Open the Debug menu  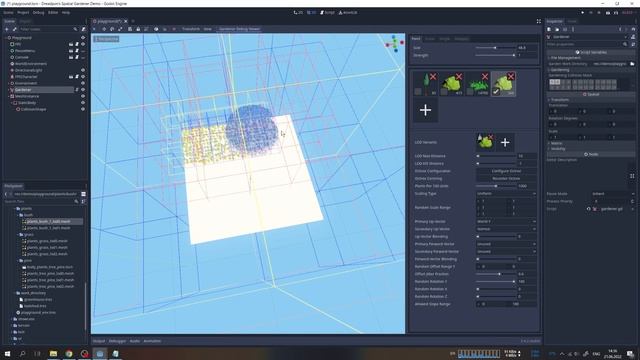[x=38, y=13]
